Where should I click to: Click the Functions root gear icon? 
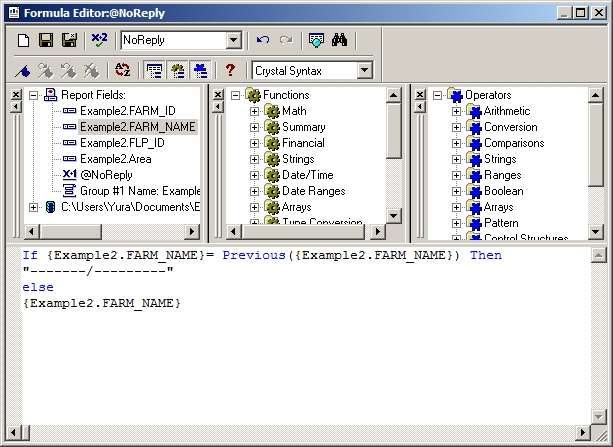[x=253, y=95]
